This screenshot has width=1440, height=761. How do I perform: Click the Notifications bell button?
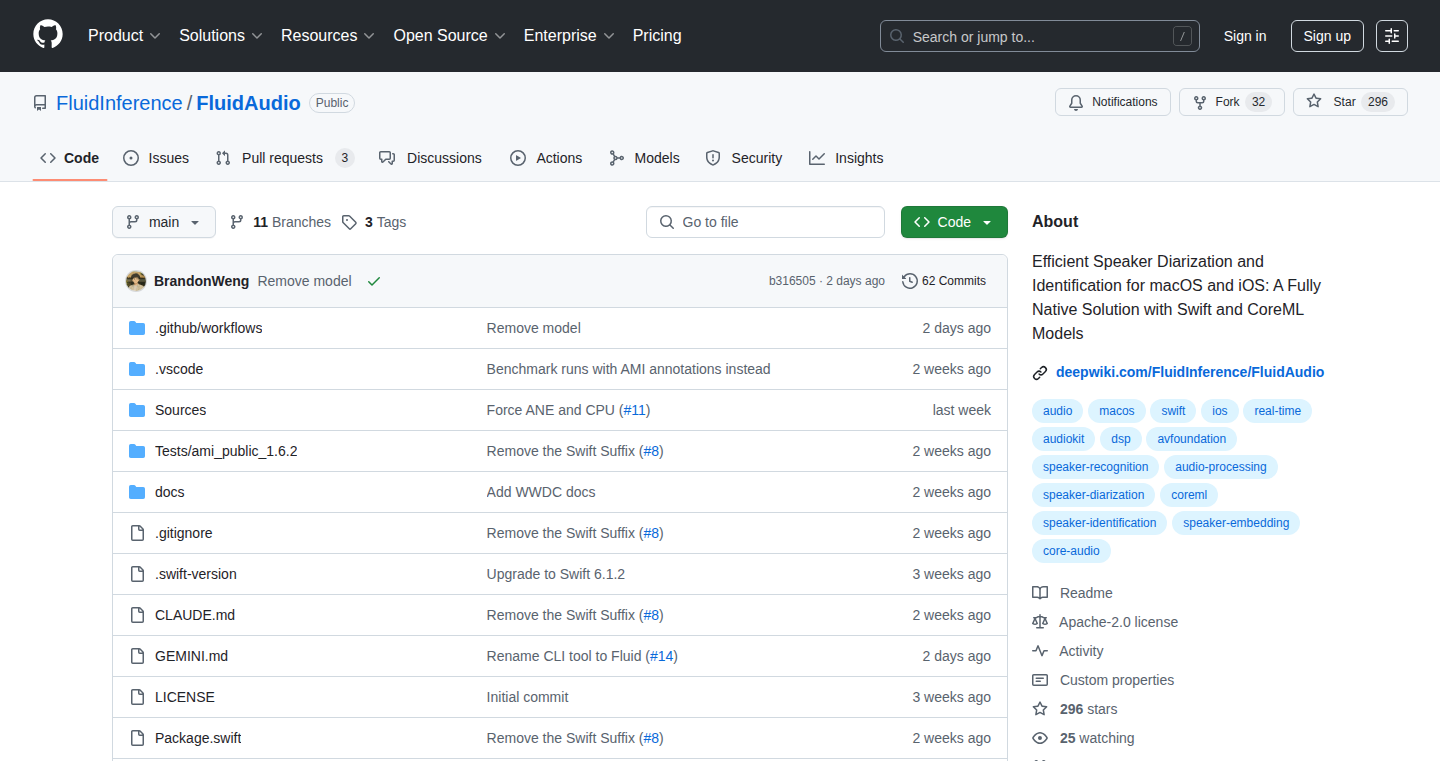tap(1113, 102)
